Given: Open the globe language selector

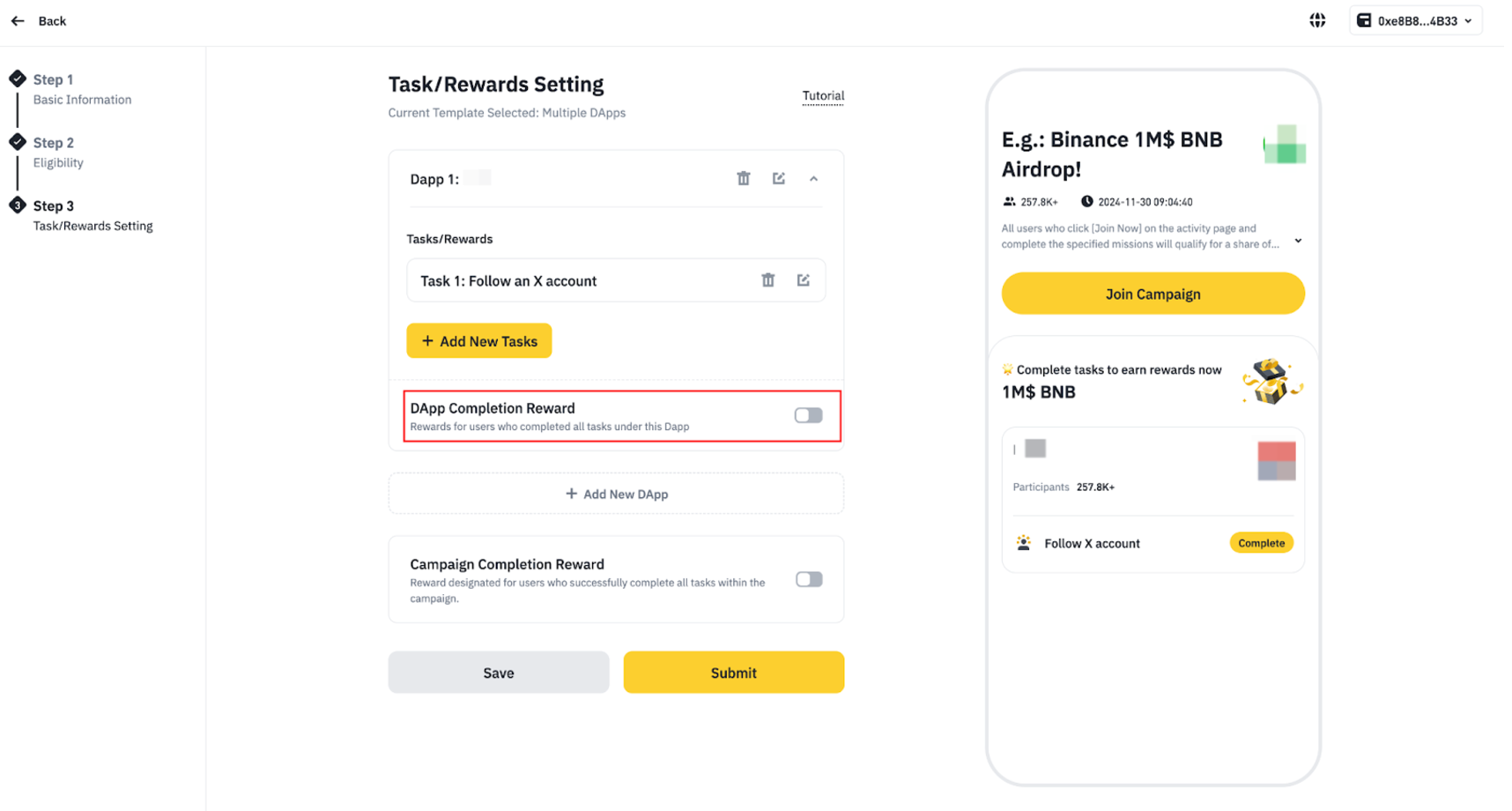Looking at the screenshot, I should coord(1317,19).
